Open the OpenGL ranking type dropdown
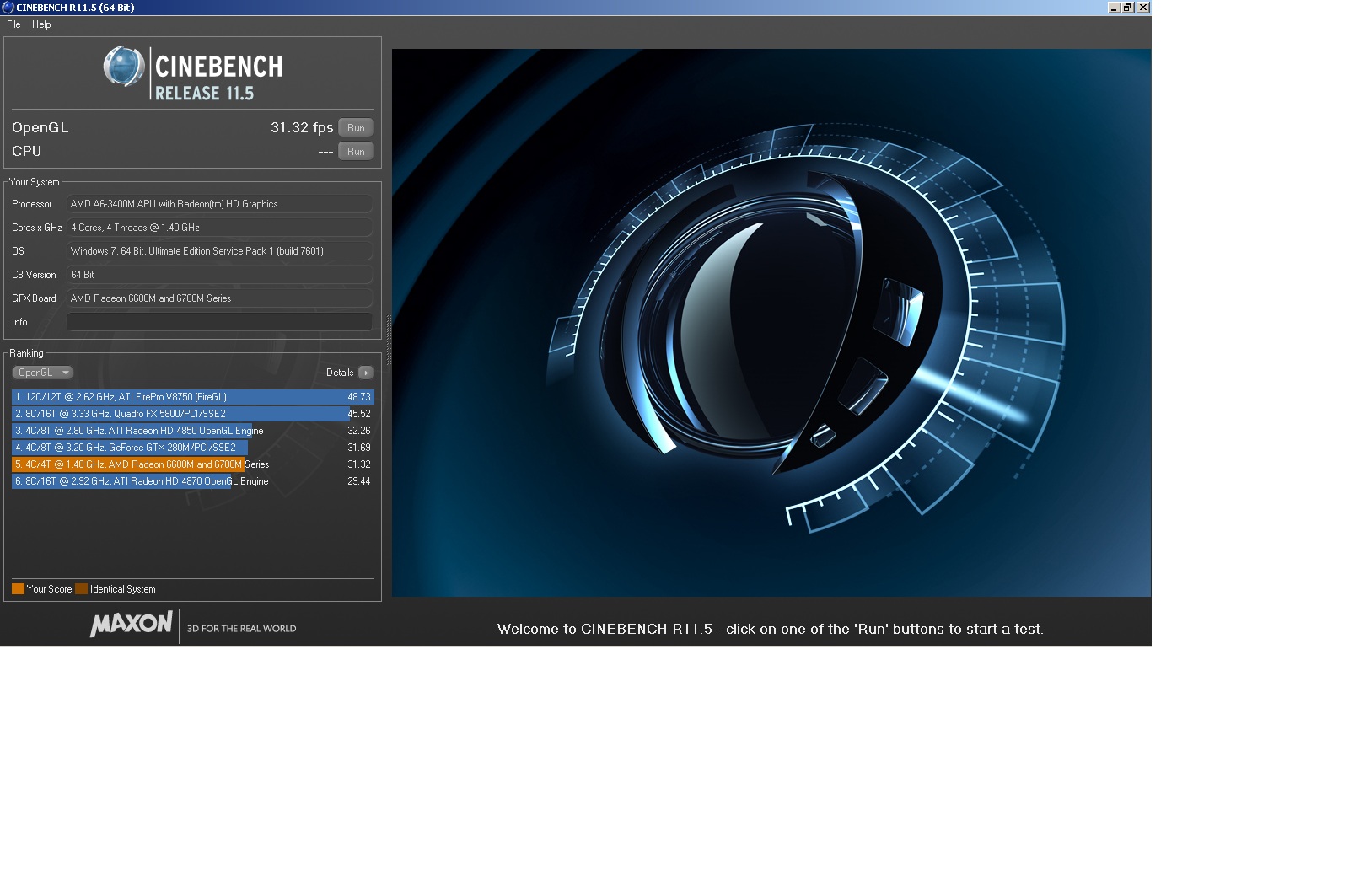The width and height of the screenshot is (1349, 896). click(42, 373)
